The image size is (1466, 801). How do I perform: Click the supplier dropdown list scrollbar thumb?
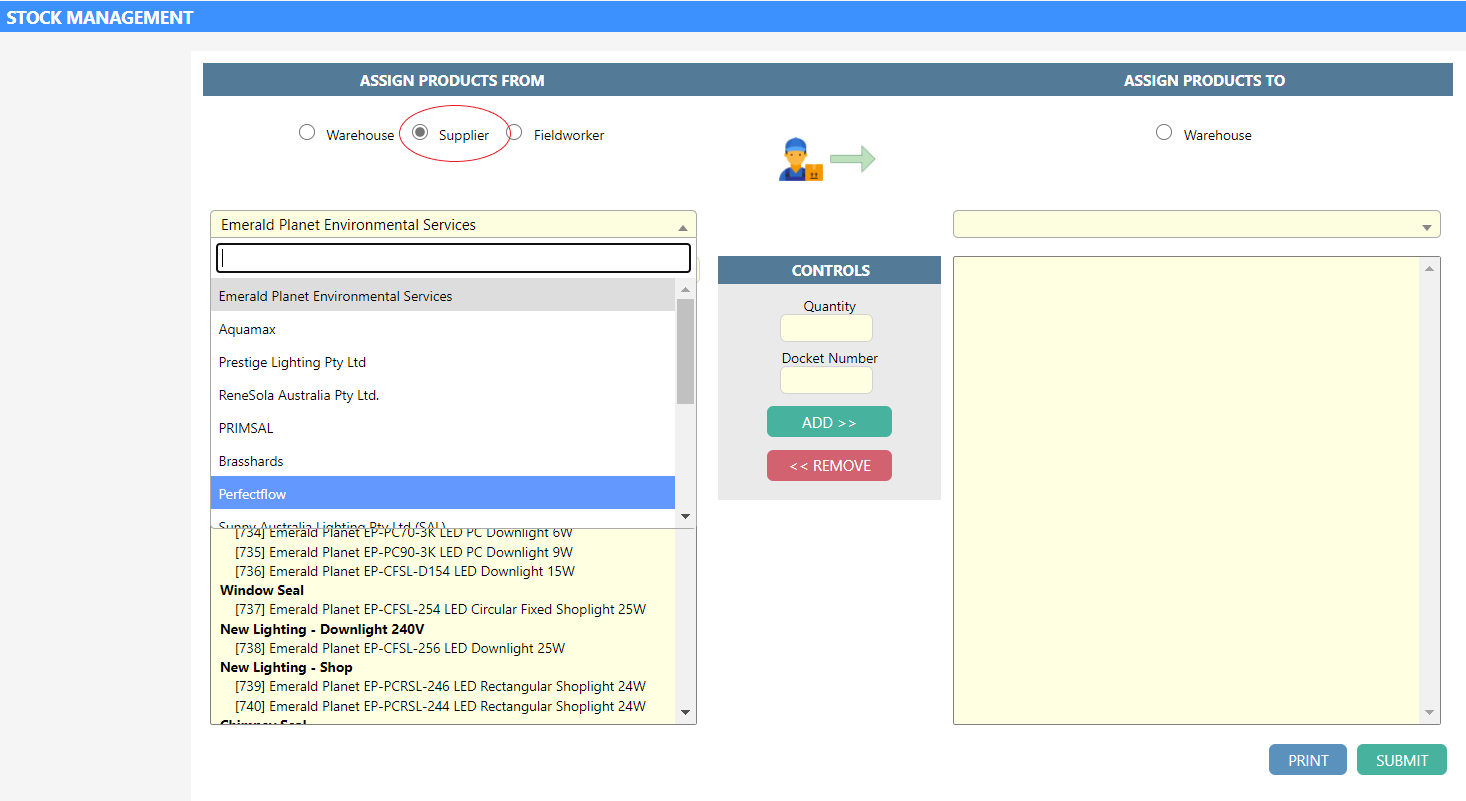pyautogui.click(x=685, y=350)
